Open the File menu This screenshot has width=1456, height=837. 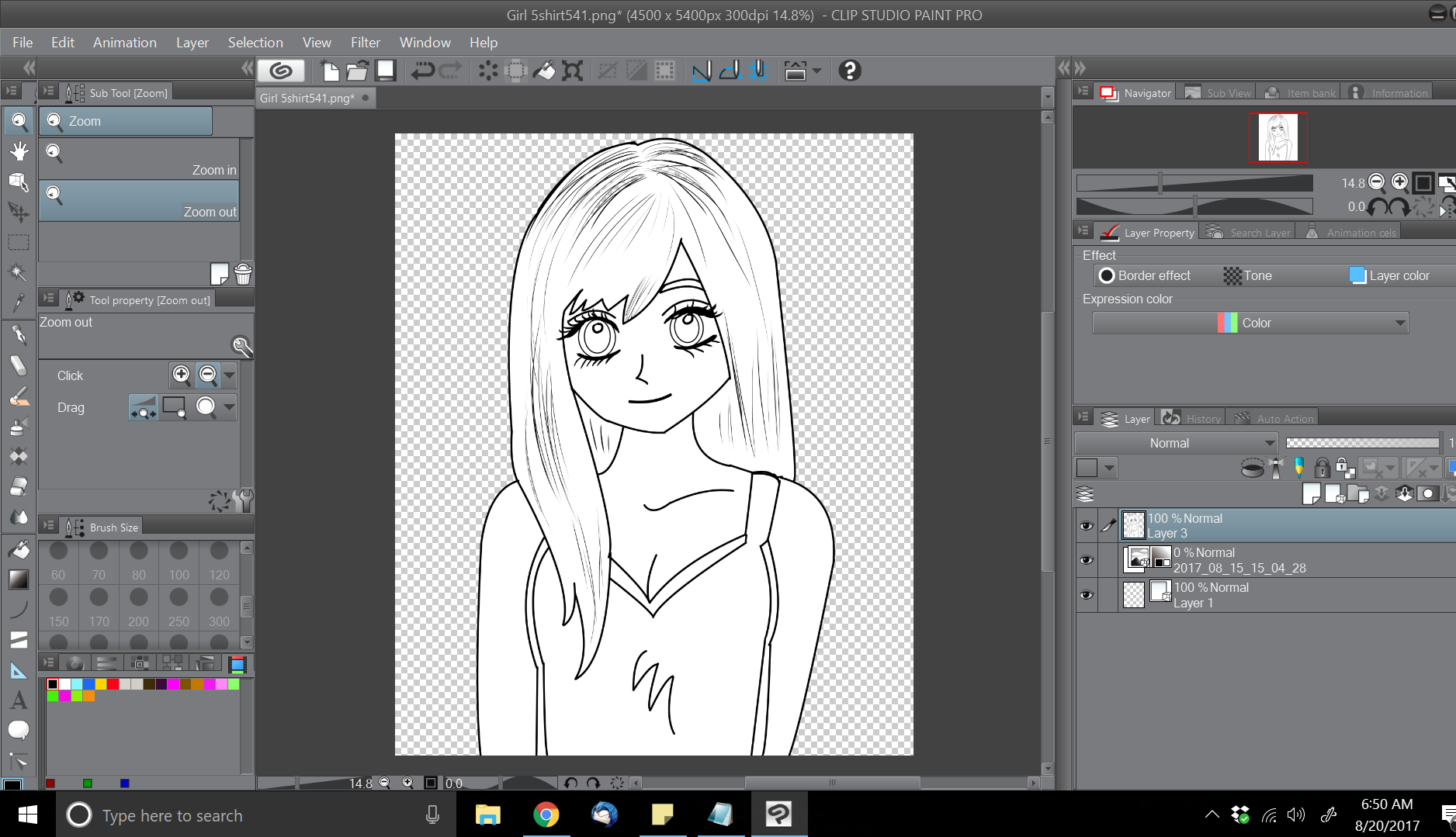[23, 42]
